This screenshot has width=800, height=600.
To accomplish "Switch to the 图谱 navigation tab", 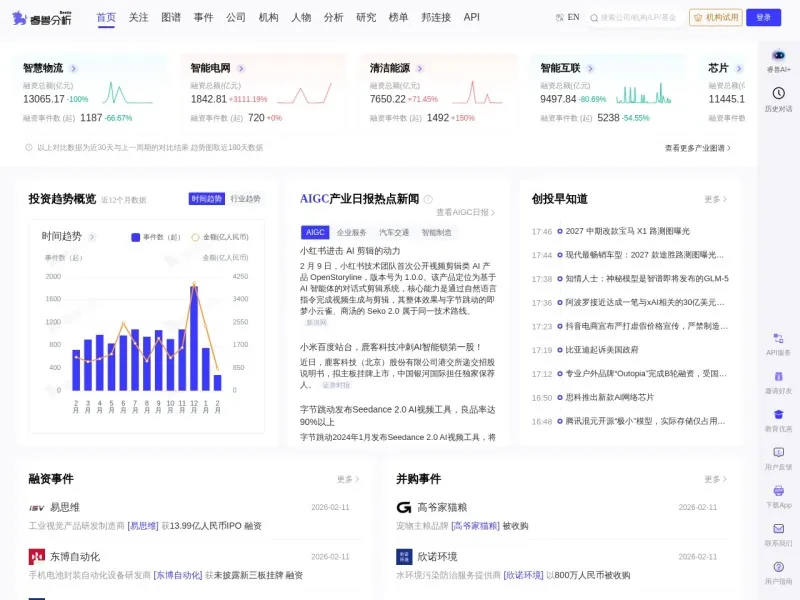I will tap(171, 16).
